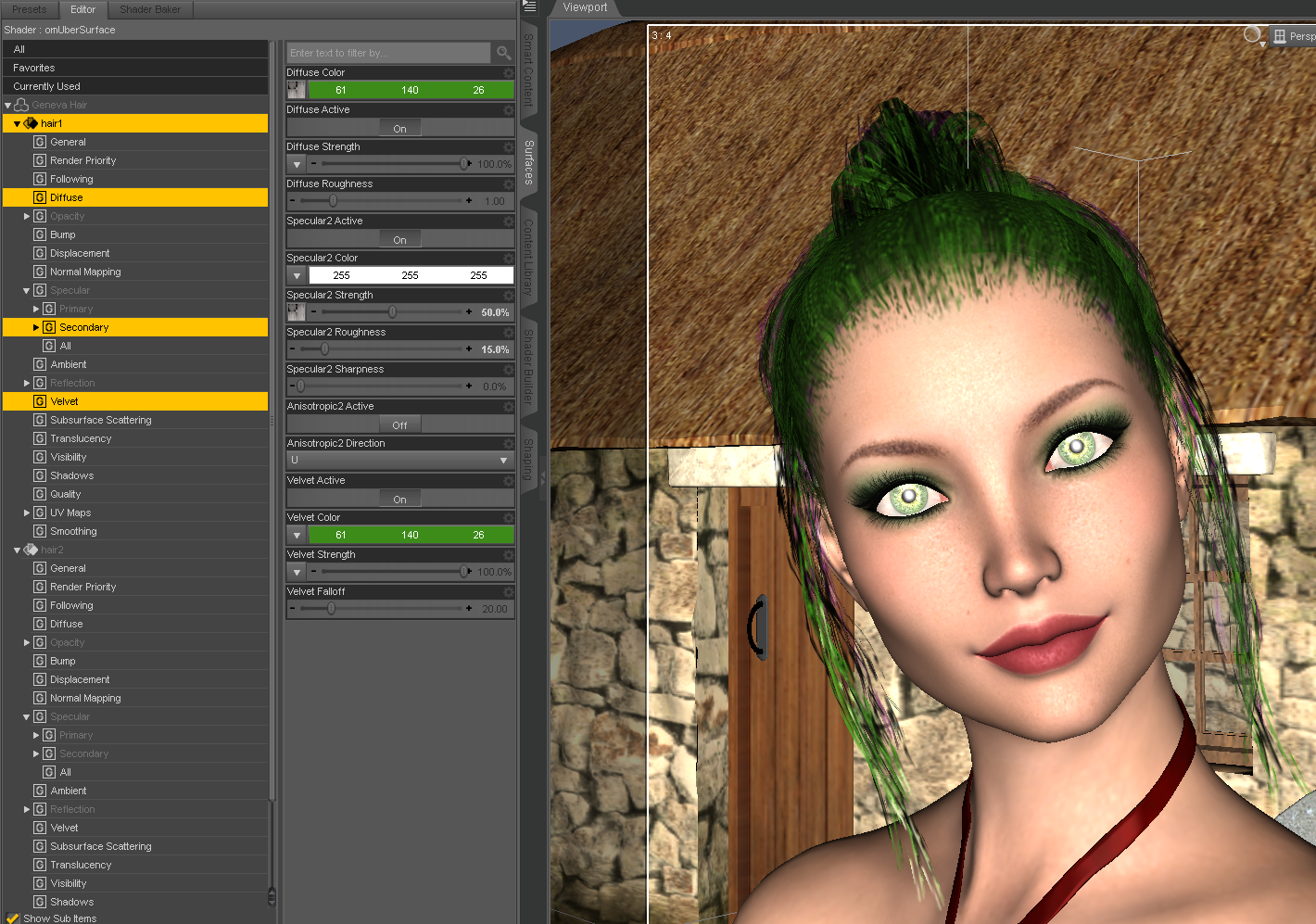Open the gear menu for Velvet Color
The height and width of the screenshot is (924, 1316).
(509, 517)
